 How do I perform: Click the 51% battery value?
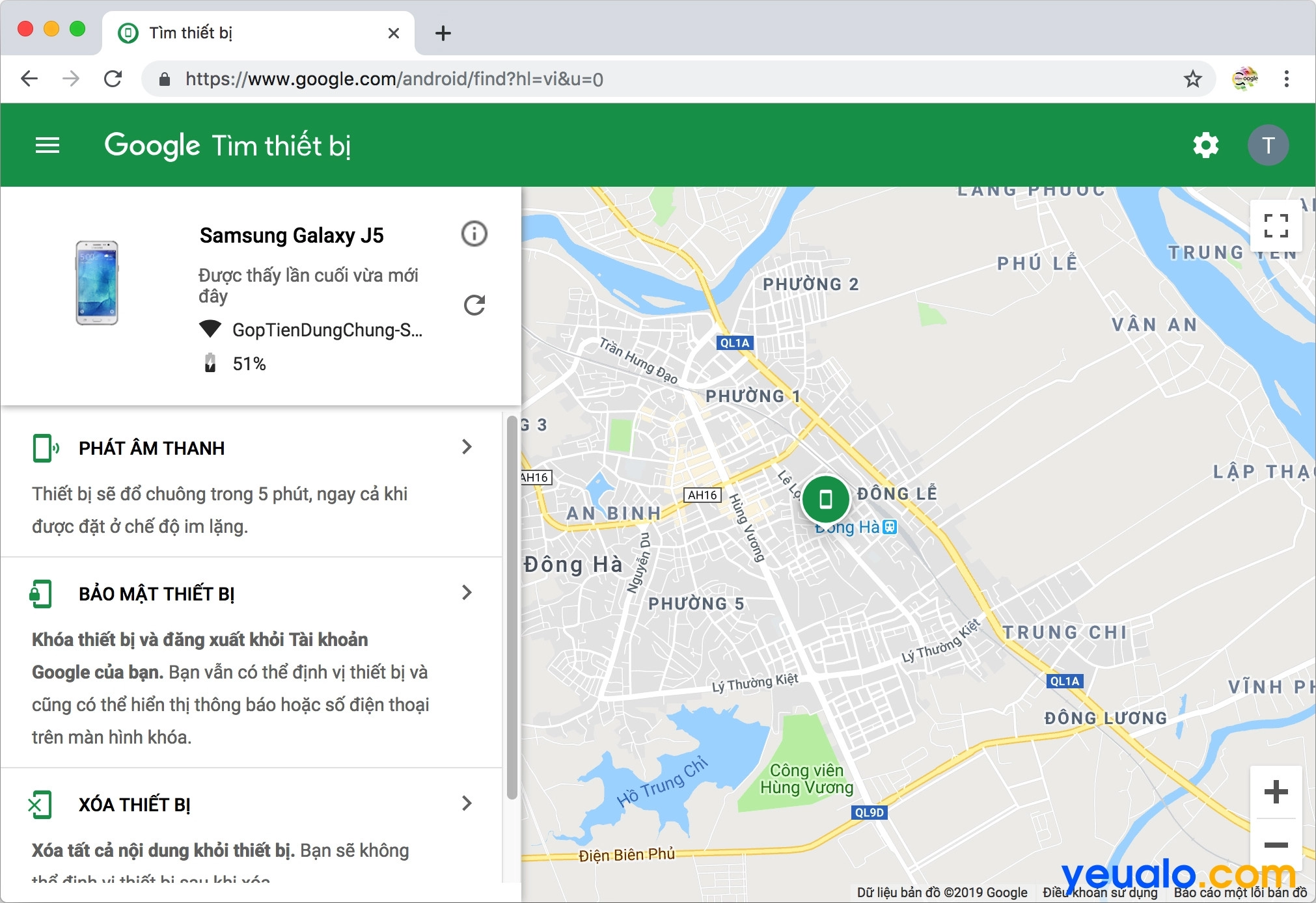(249, 364)
